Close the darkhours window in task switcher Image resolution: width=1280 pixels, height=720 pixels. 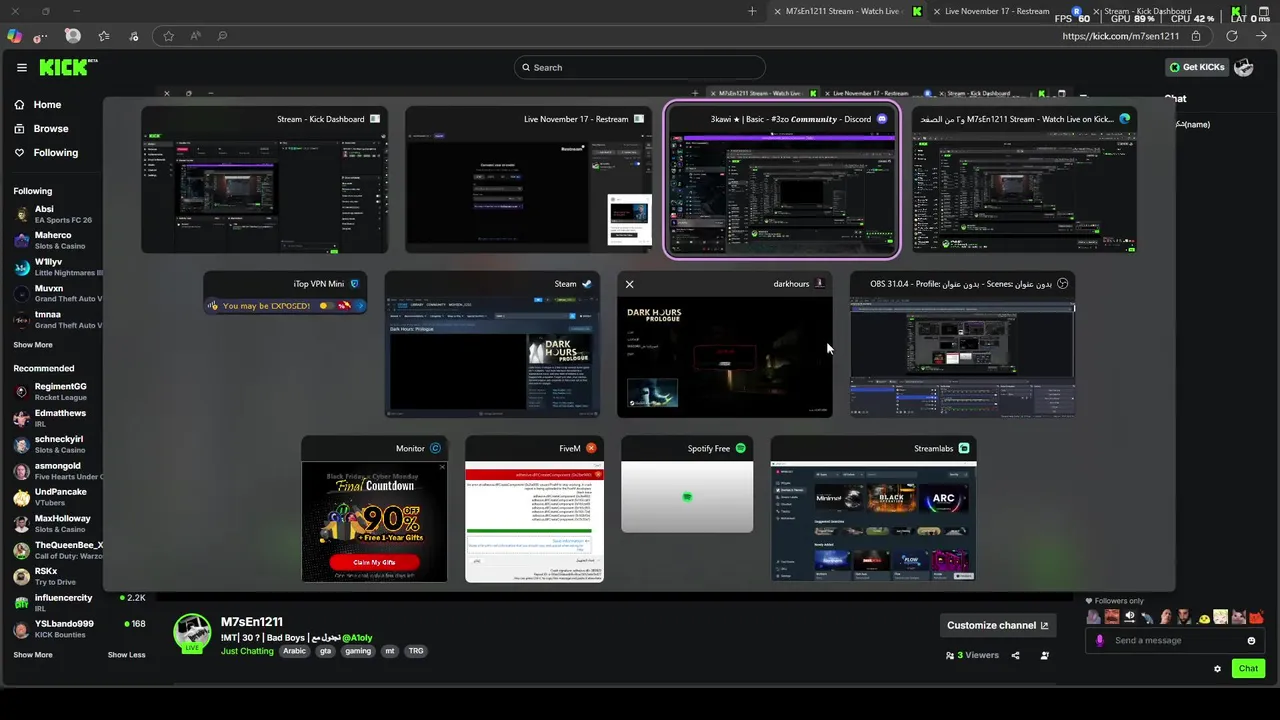629,284
